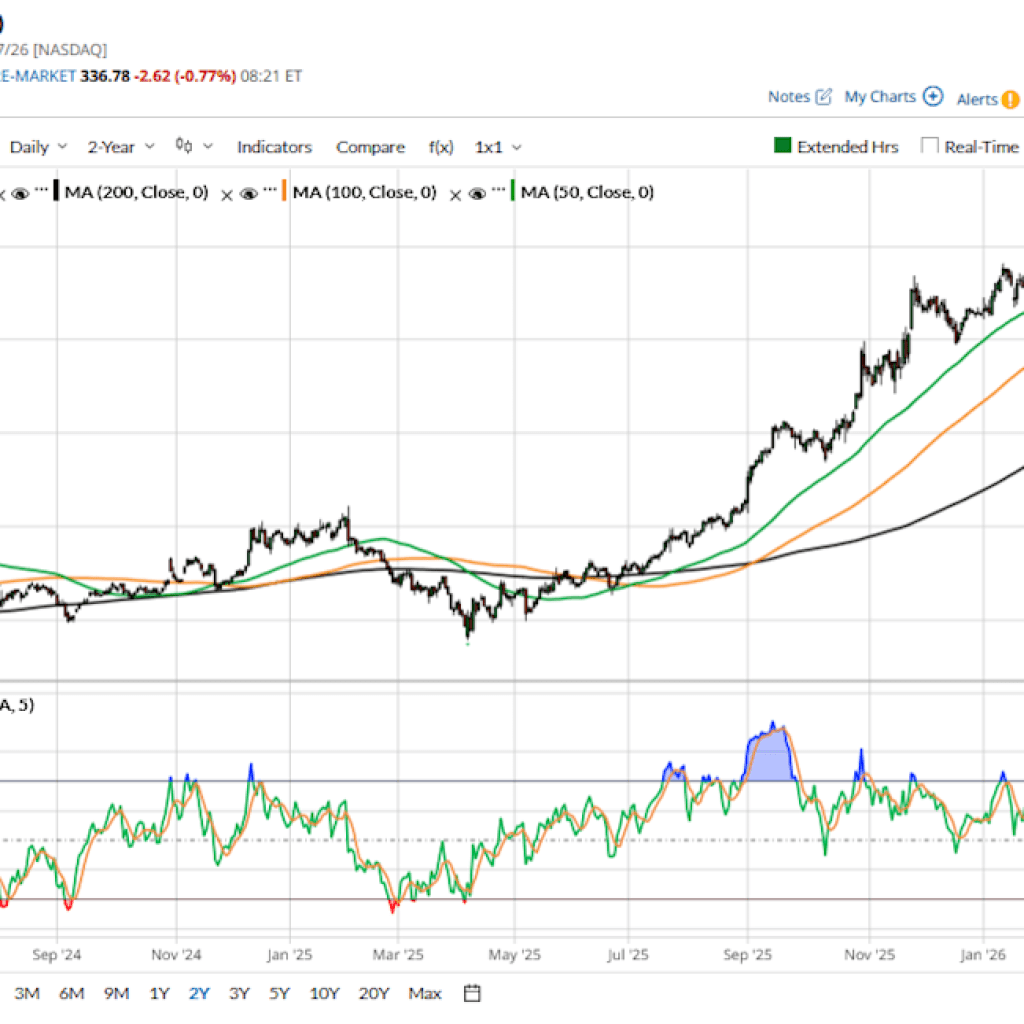Toggle the MA (200, Close, 0) visibility eye
This screenshot has width=1024, height=1024.
pyautogui.click(x=20, y=192)
